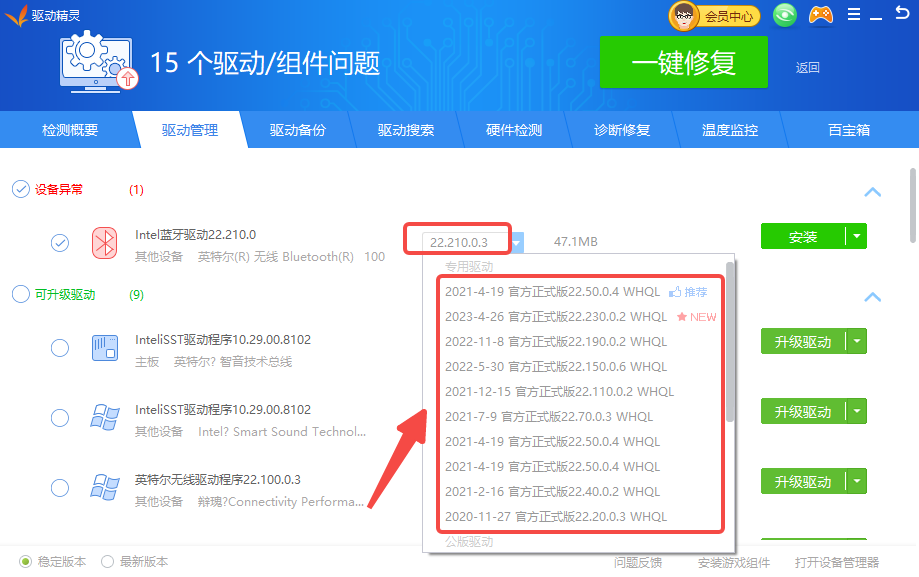Screen dimensions: 919x577
Task: Select the 最新版本 radio button
Action: pyautogui.click(x=108, y=562)
